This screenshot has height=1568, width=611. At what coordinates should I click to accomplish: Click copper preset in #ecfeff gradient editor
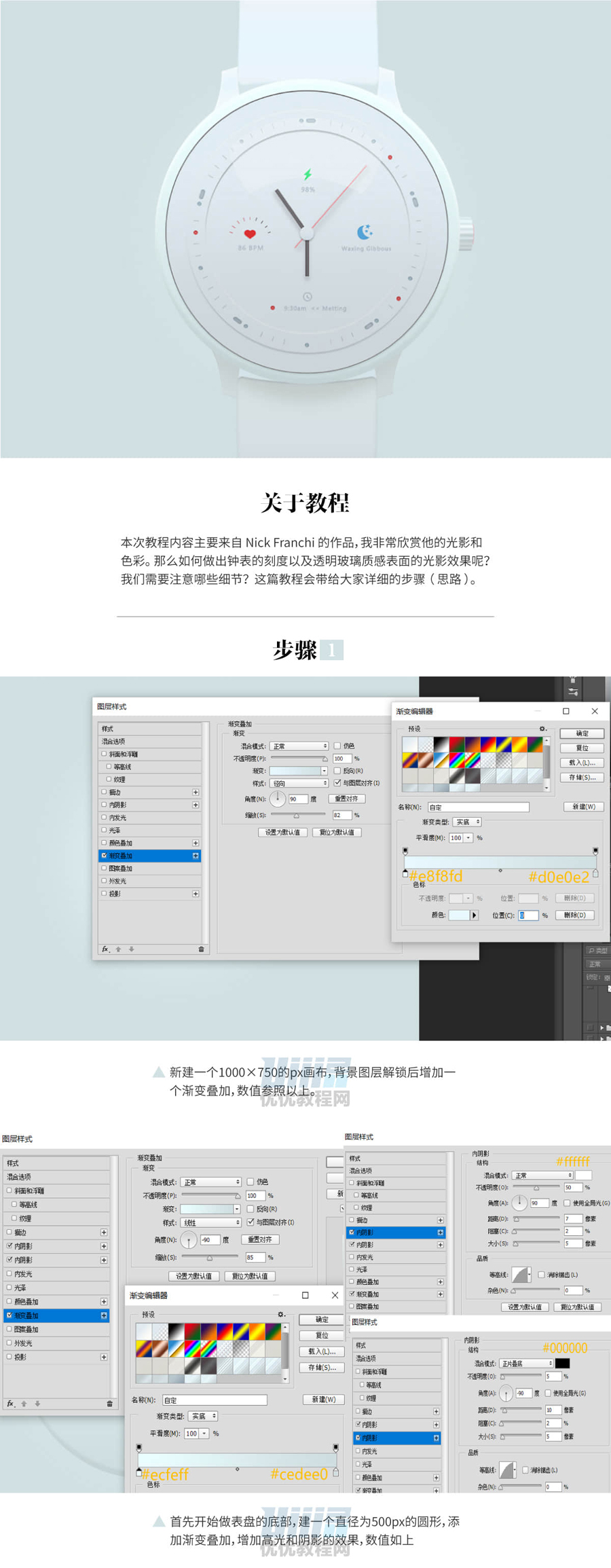pyautogui.click(x=160, y=1347)
